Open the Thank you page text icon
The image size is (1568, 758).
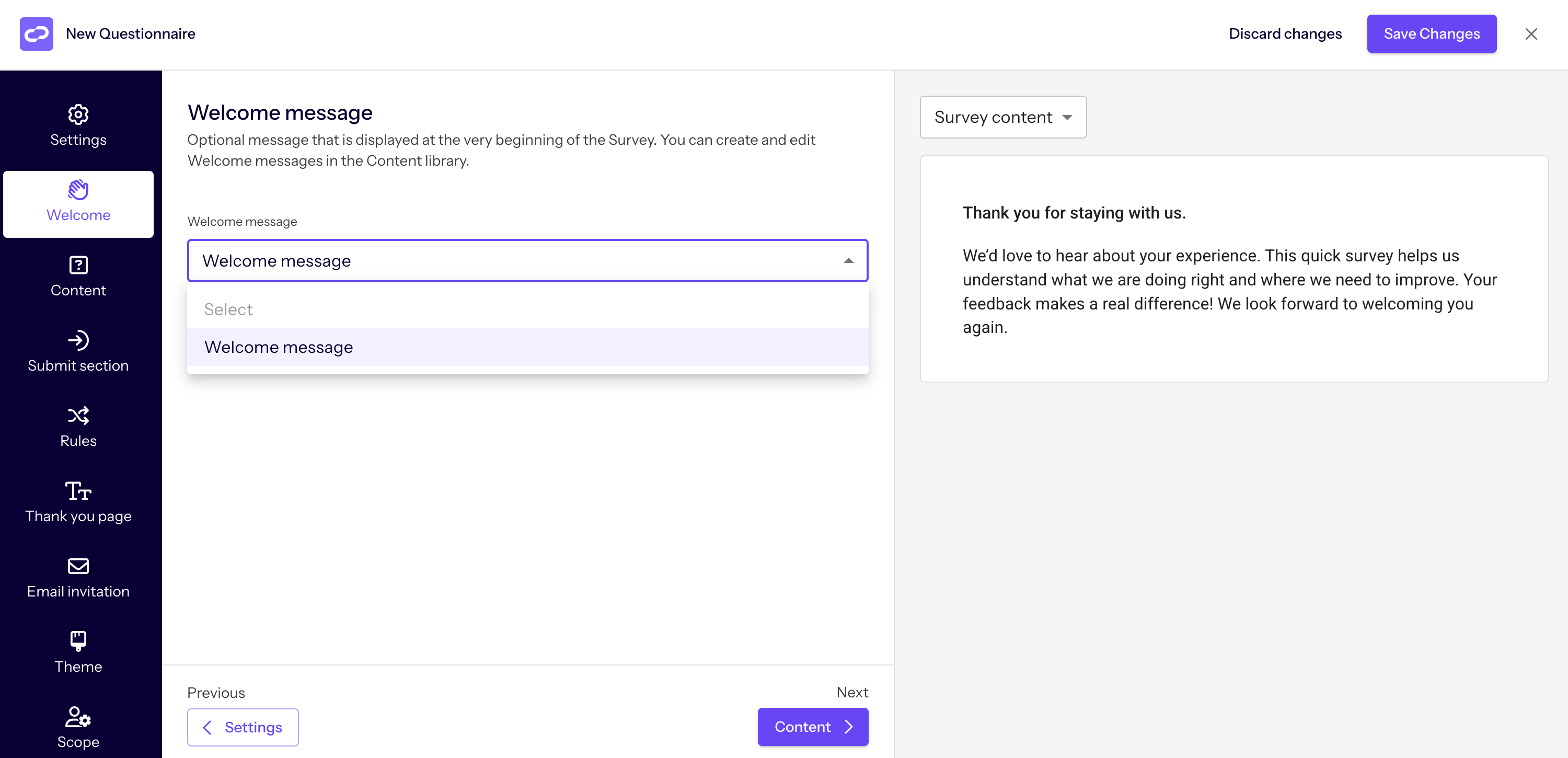[x=78, y=491]
